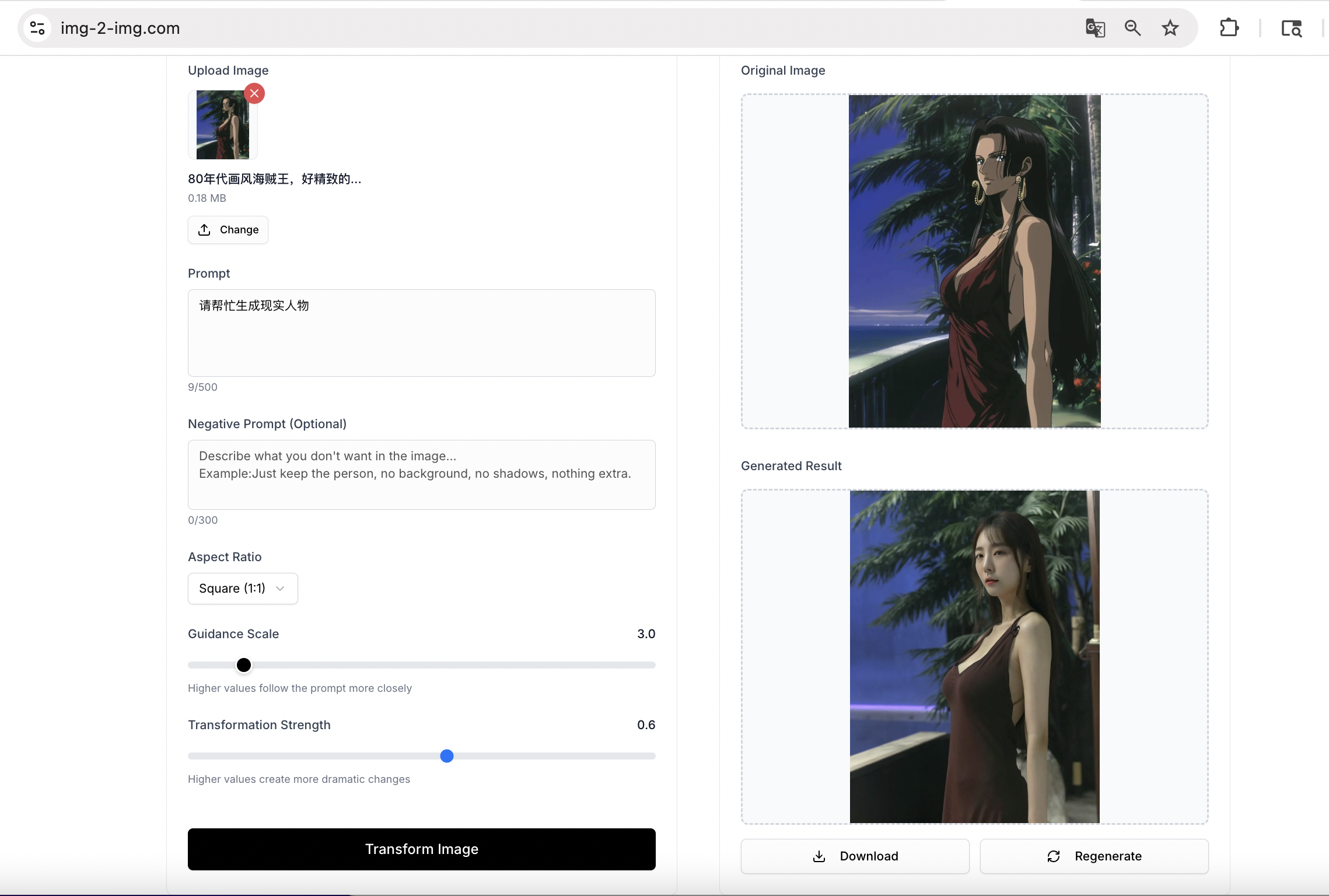Viewport: 1329px width, 896px height.
Task: Open the site information icon in address bar
Action: point(37,28)
